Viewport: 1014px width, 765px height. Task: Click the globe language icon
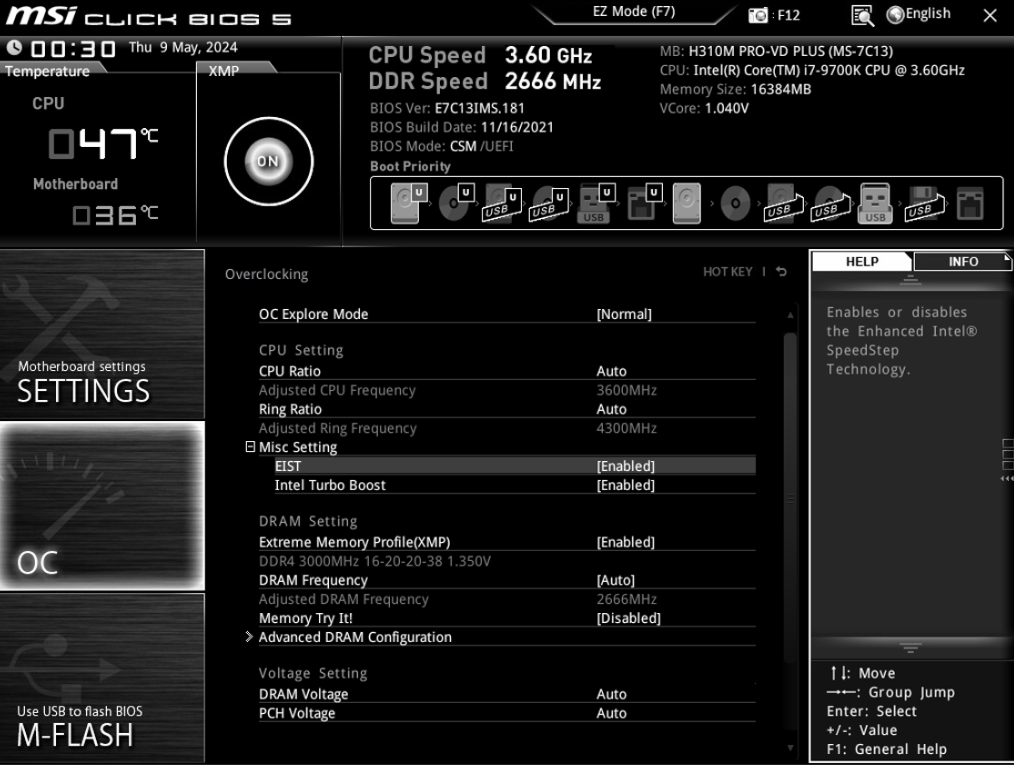pos(895,15)
